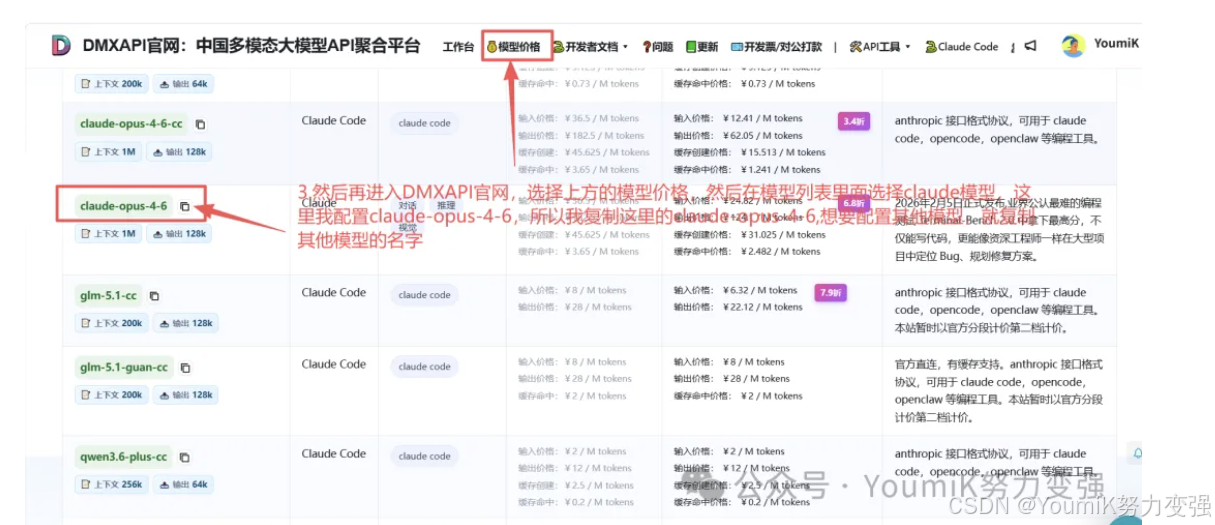Click 上下文 200k badge under glm-5.1-cc

(x=112, y=324)
